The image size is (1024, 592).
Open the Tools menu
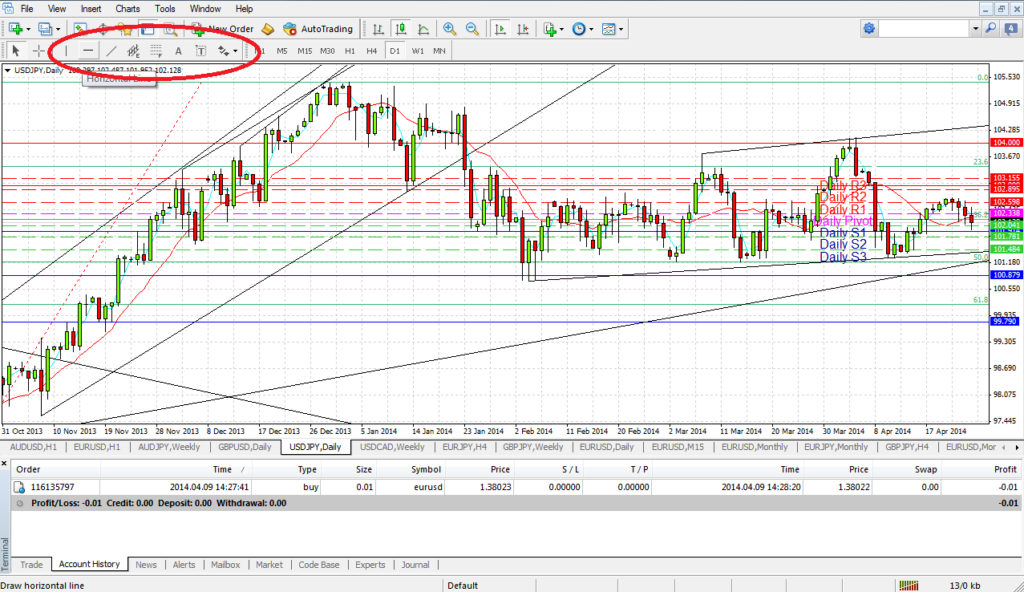(x=165, y=8)
